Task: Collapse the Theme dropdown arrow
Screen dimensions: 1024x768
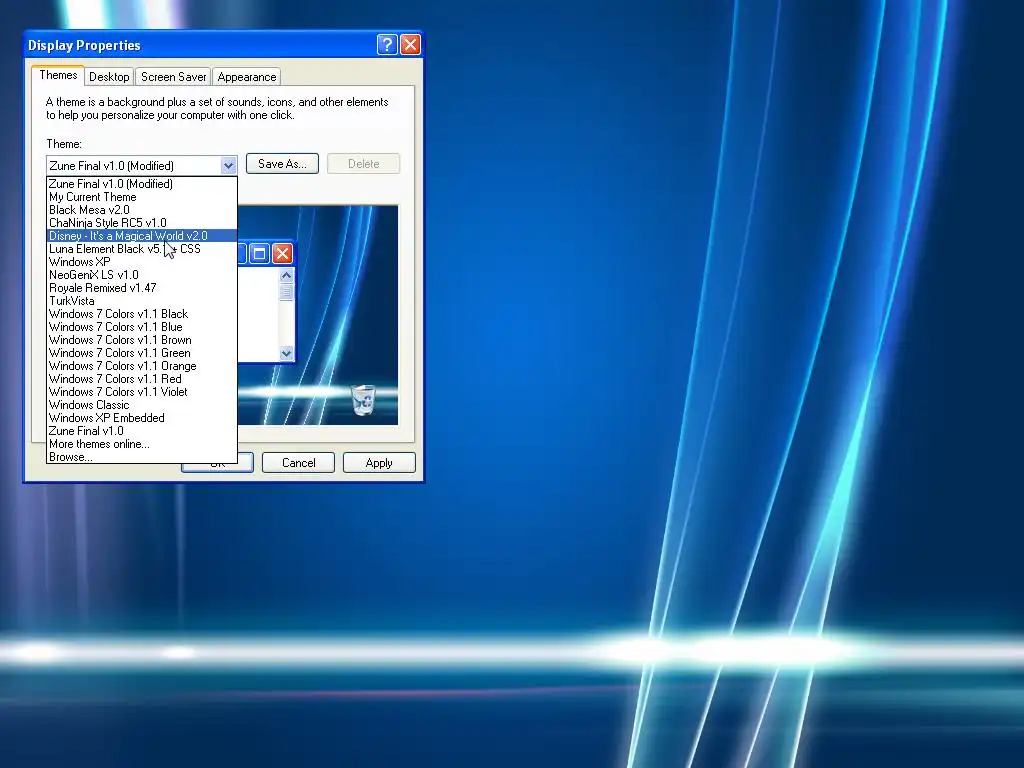Action: [228, 165]
